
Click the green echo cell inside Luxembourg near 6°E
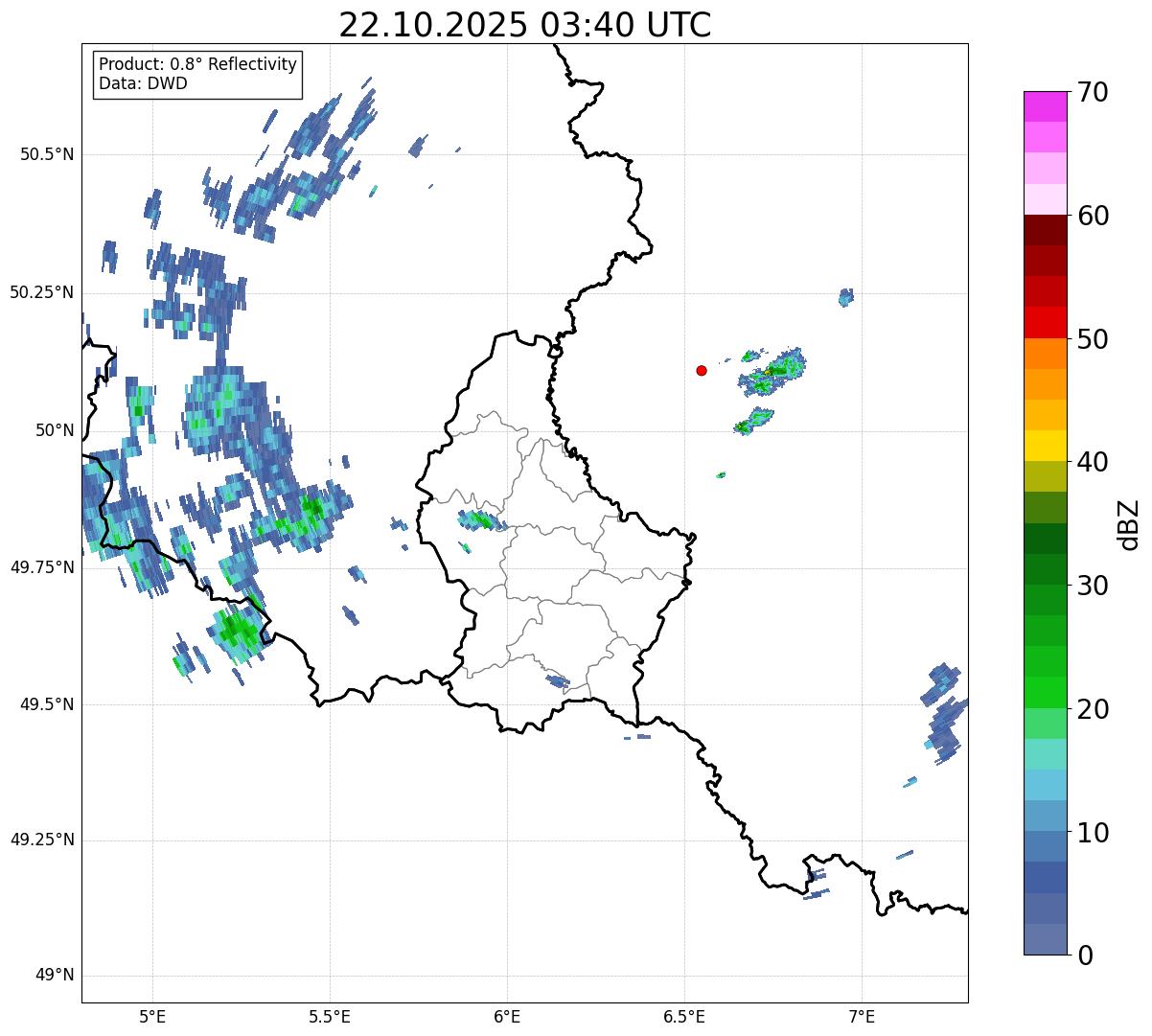coord(482,520)
